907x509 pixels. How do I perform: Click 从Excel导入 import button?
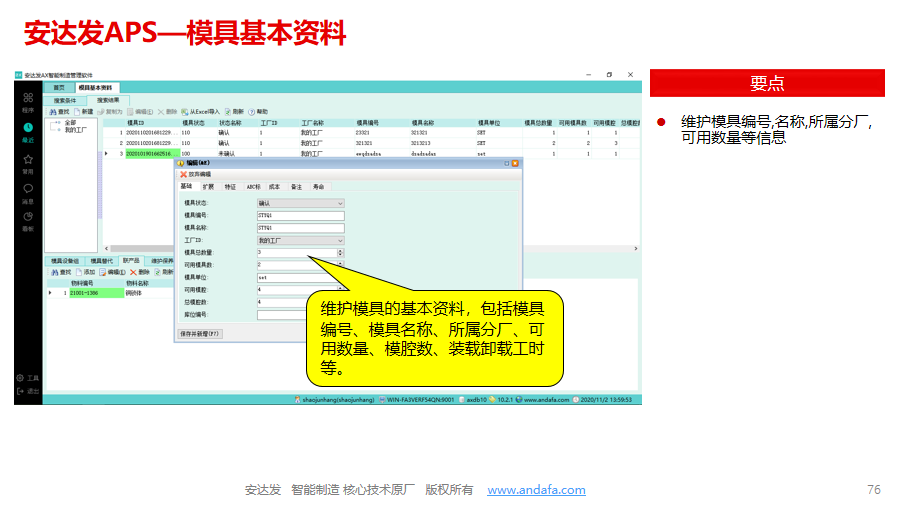tap(200, 112)
